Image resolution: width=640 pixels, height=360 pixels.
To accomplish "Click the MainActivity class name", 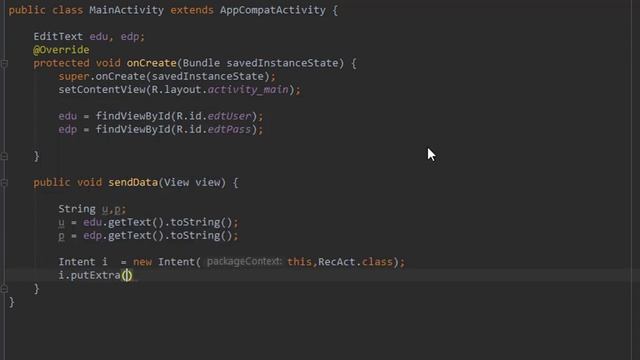I will click(x=127, y=10).
